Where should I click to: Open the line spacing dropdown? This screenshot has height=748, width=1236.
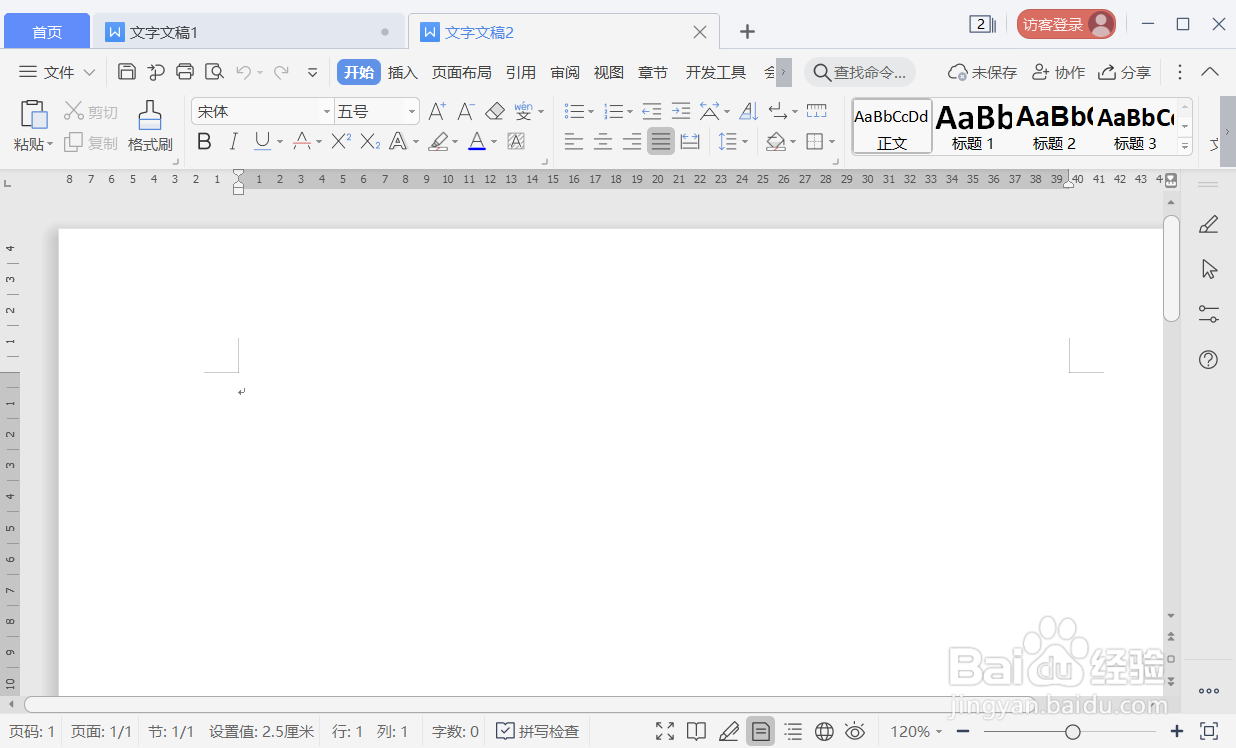[743, 142]
